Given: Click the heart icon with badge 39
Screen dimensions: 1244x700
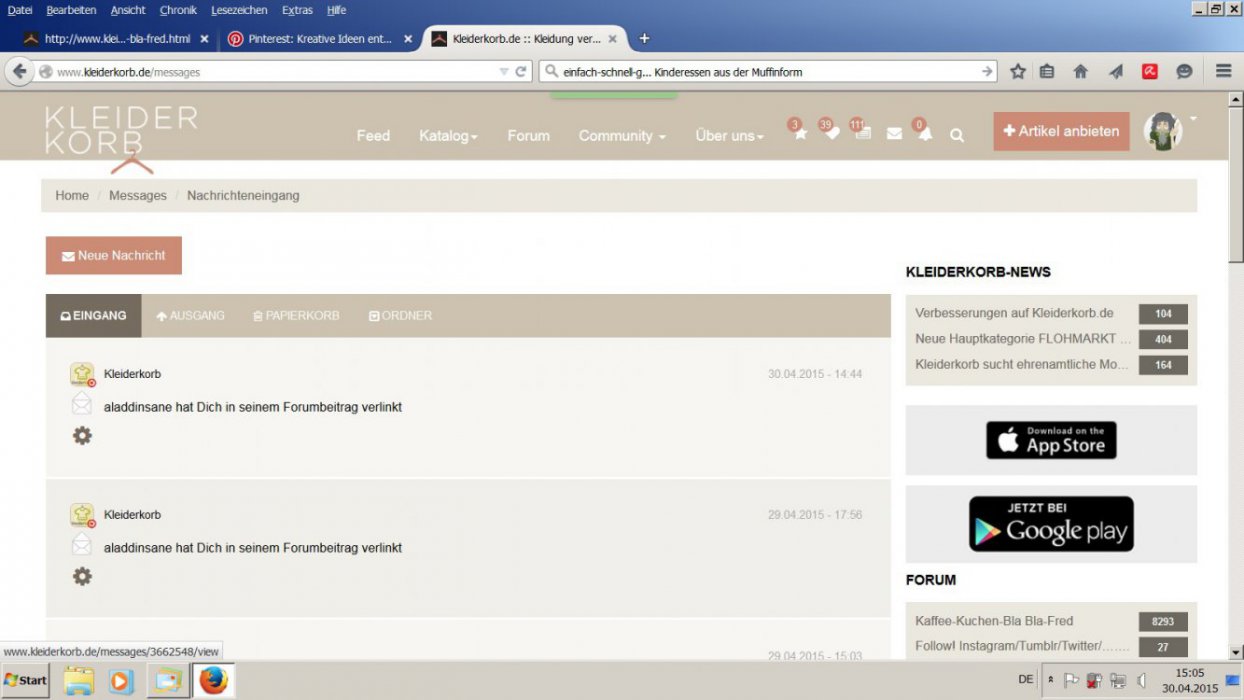Looking at the screenshot, I should pos(831,135).
